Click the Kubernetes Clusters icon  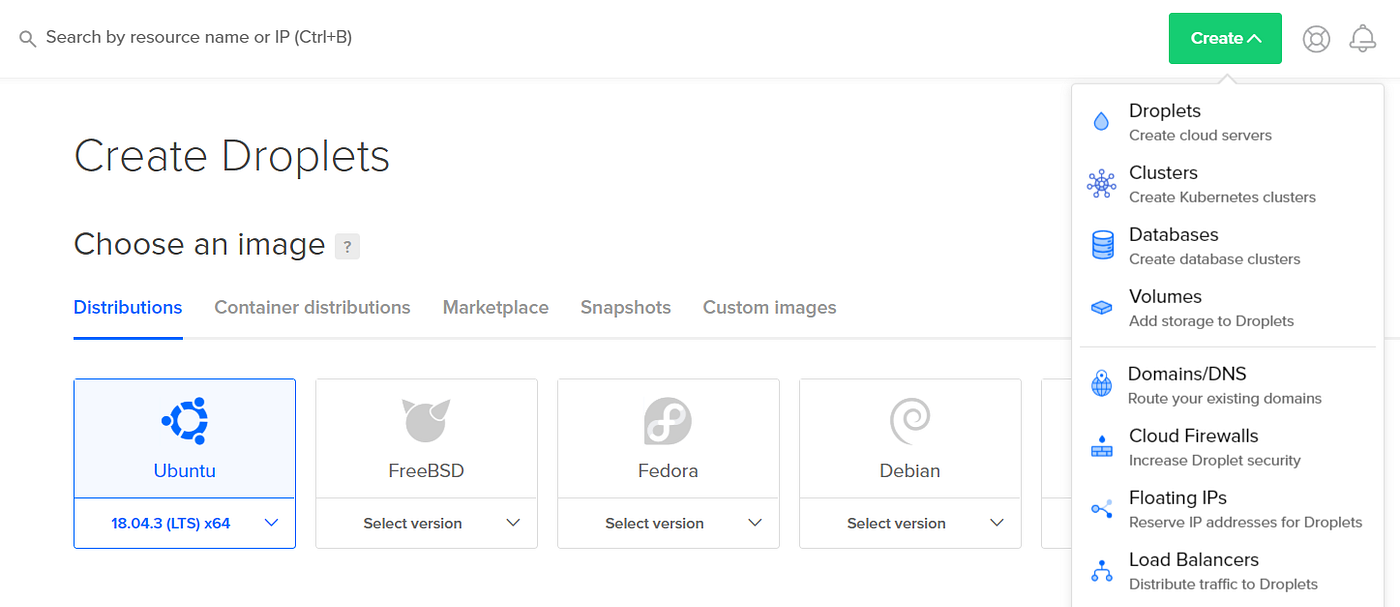click(x=1101, y=184)
